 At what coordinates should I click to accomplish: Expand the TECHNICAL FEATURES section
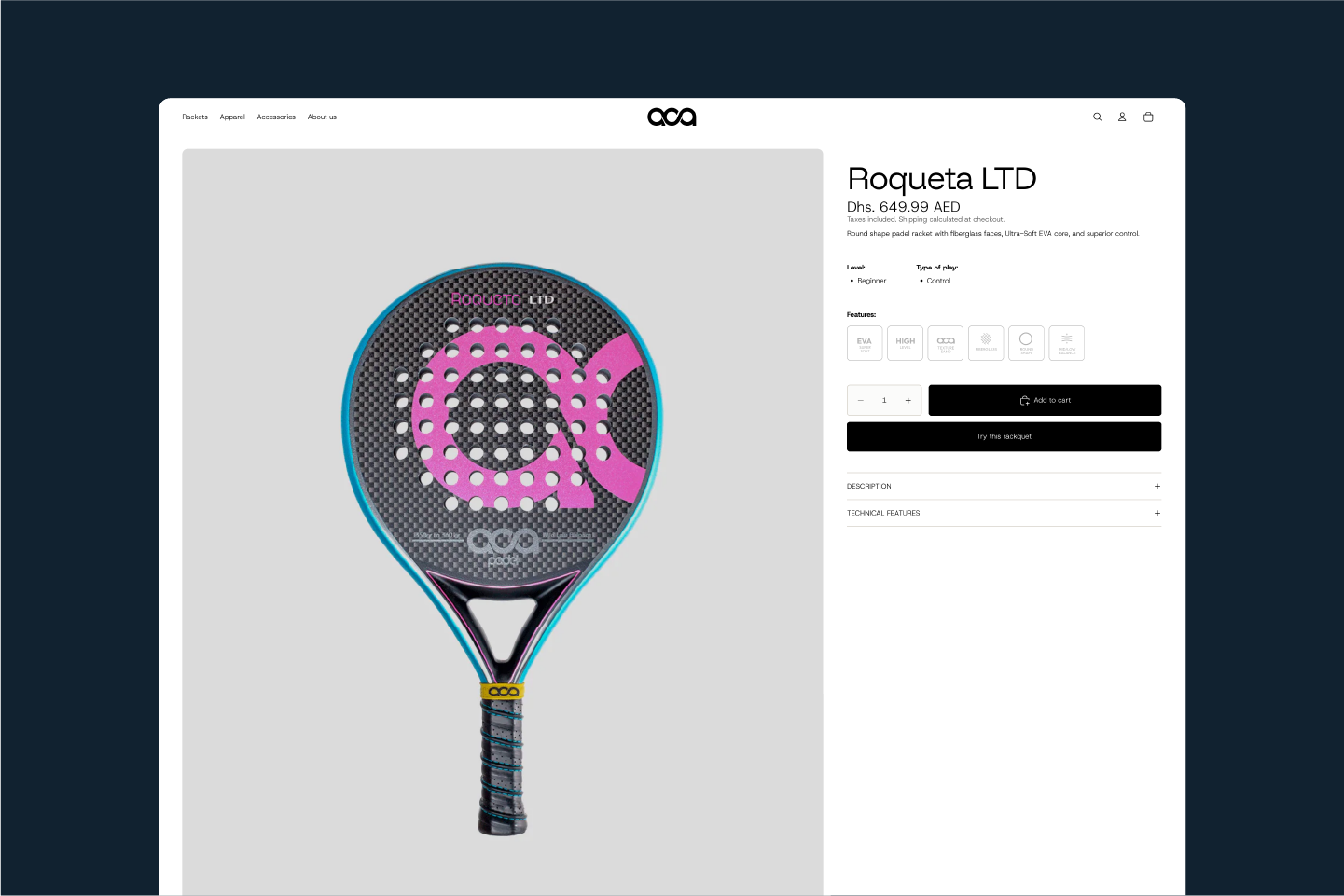pos(1004,513)
